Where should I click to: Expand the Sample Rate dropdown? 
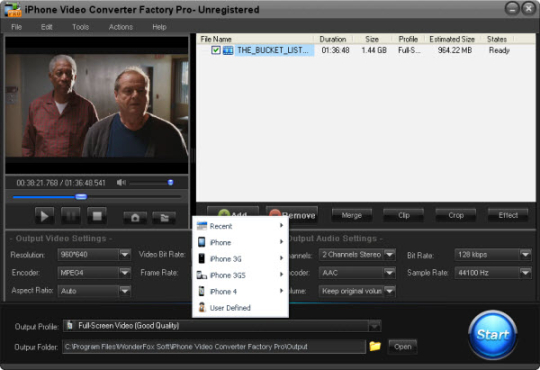[525, 273]
